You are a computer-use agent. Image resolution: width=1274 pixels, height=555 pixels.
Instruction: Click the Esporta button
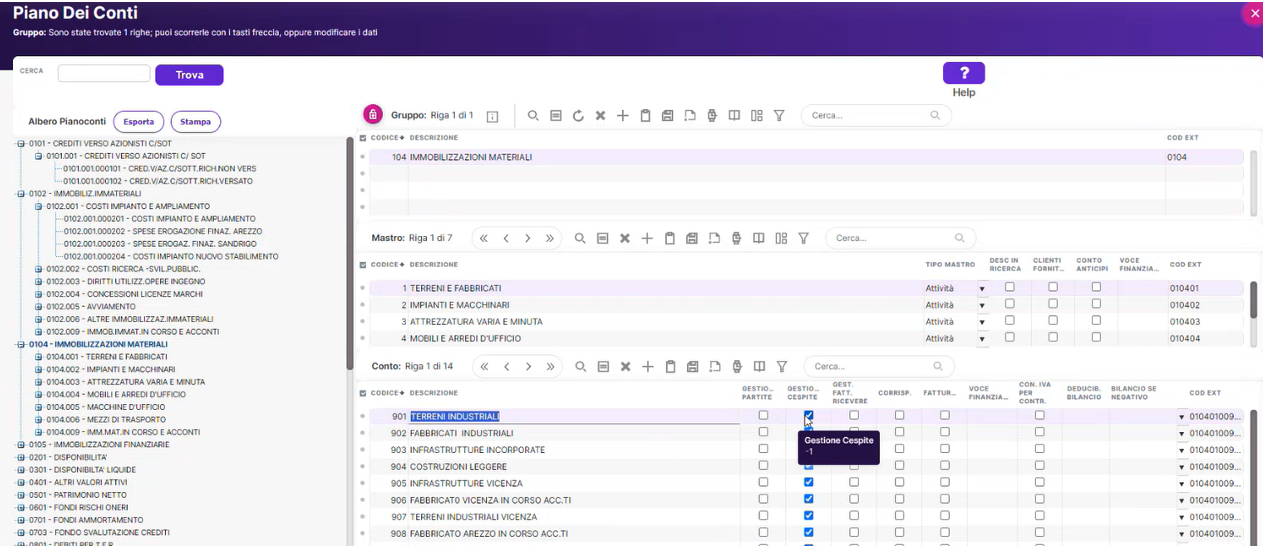tap(139, 122)
